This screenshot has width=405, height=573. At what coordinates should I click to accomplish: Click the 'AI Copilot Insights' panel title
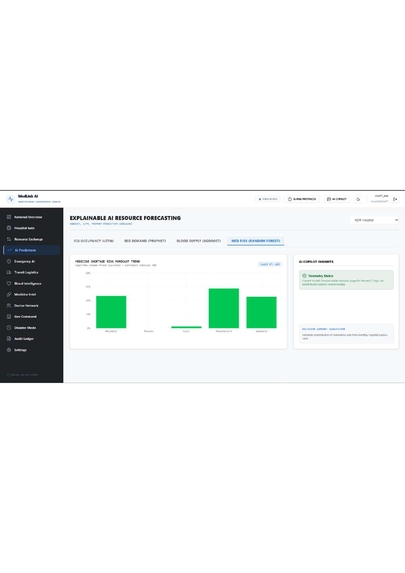coord(316,262)
